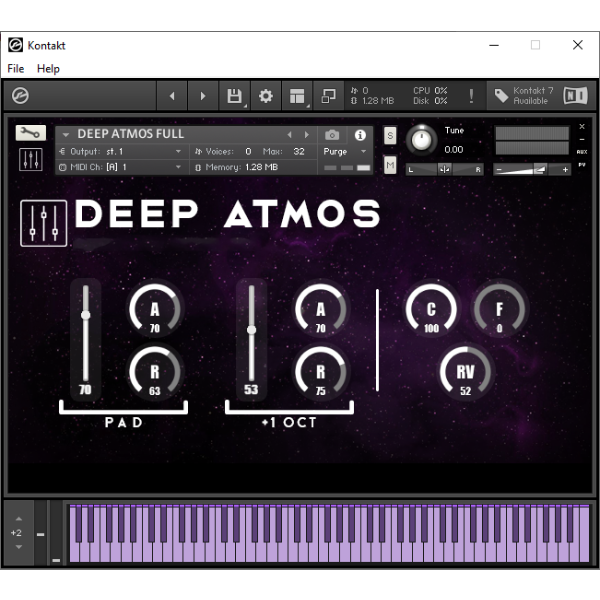This screenshot has width=600, height=600.
Task: Click the PAD Release knob R 63
Action: pyautogui.click(x=155, y=372)
